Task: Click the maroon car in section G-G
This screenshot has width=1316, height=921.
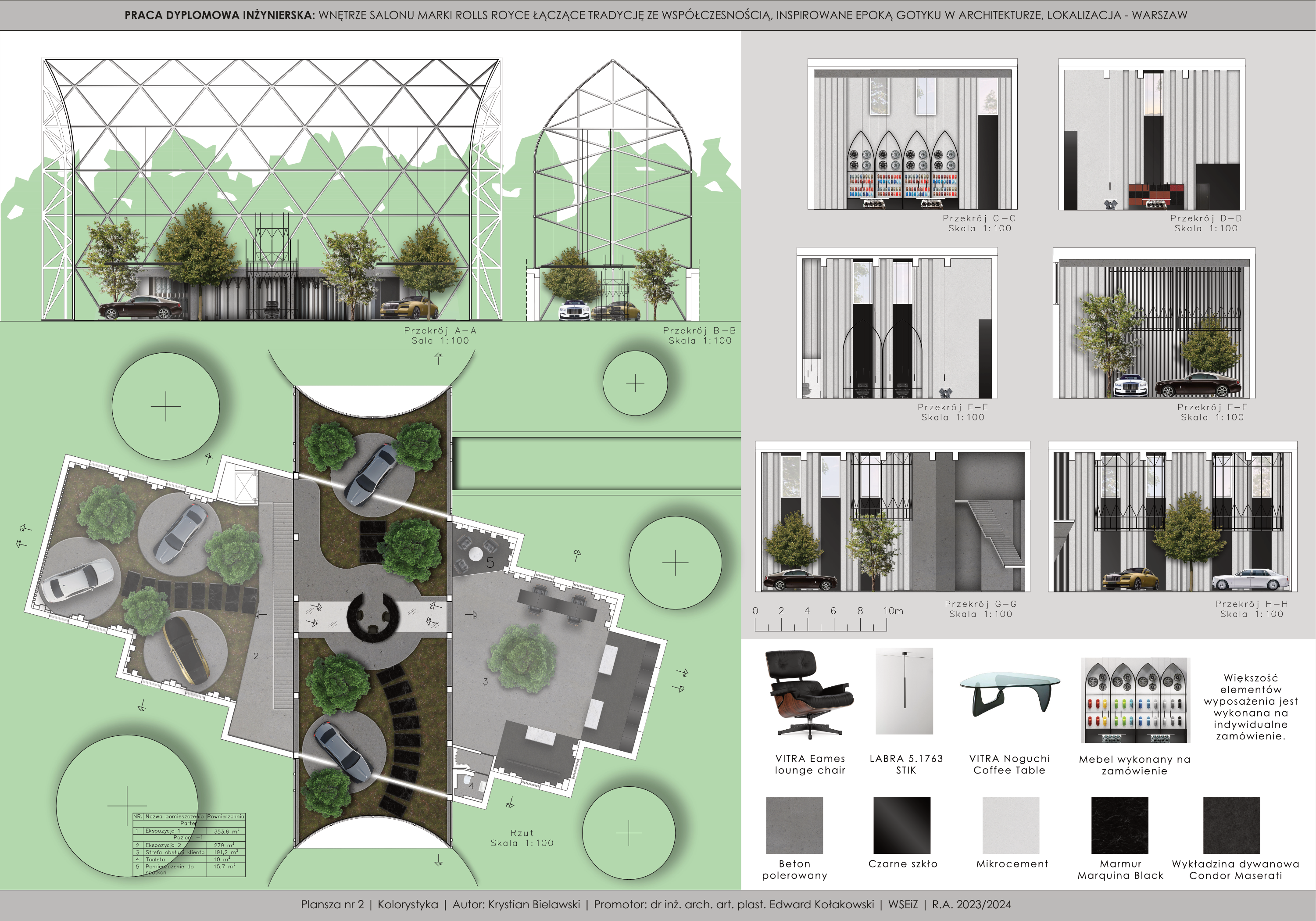Action: coord(800,580)
